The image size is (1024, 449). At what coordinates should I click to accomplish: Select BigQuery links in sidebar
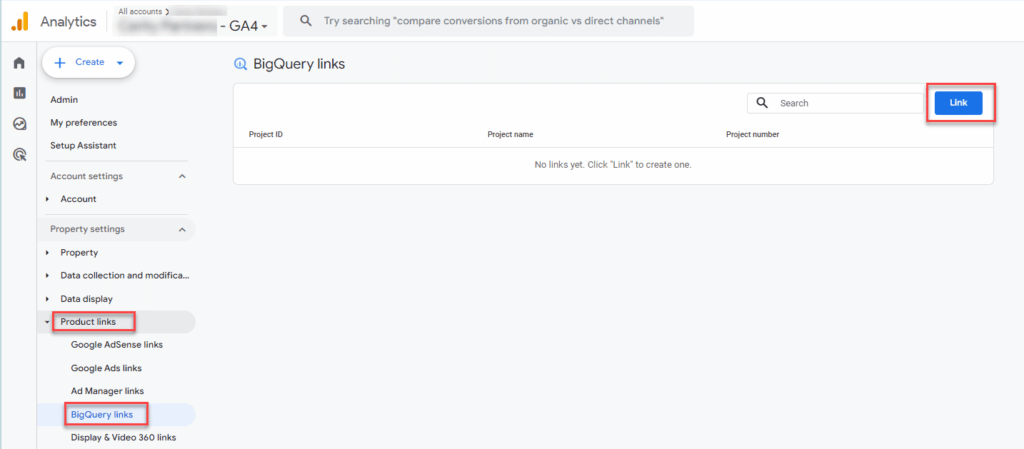(x=101, y=414)
